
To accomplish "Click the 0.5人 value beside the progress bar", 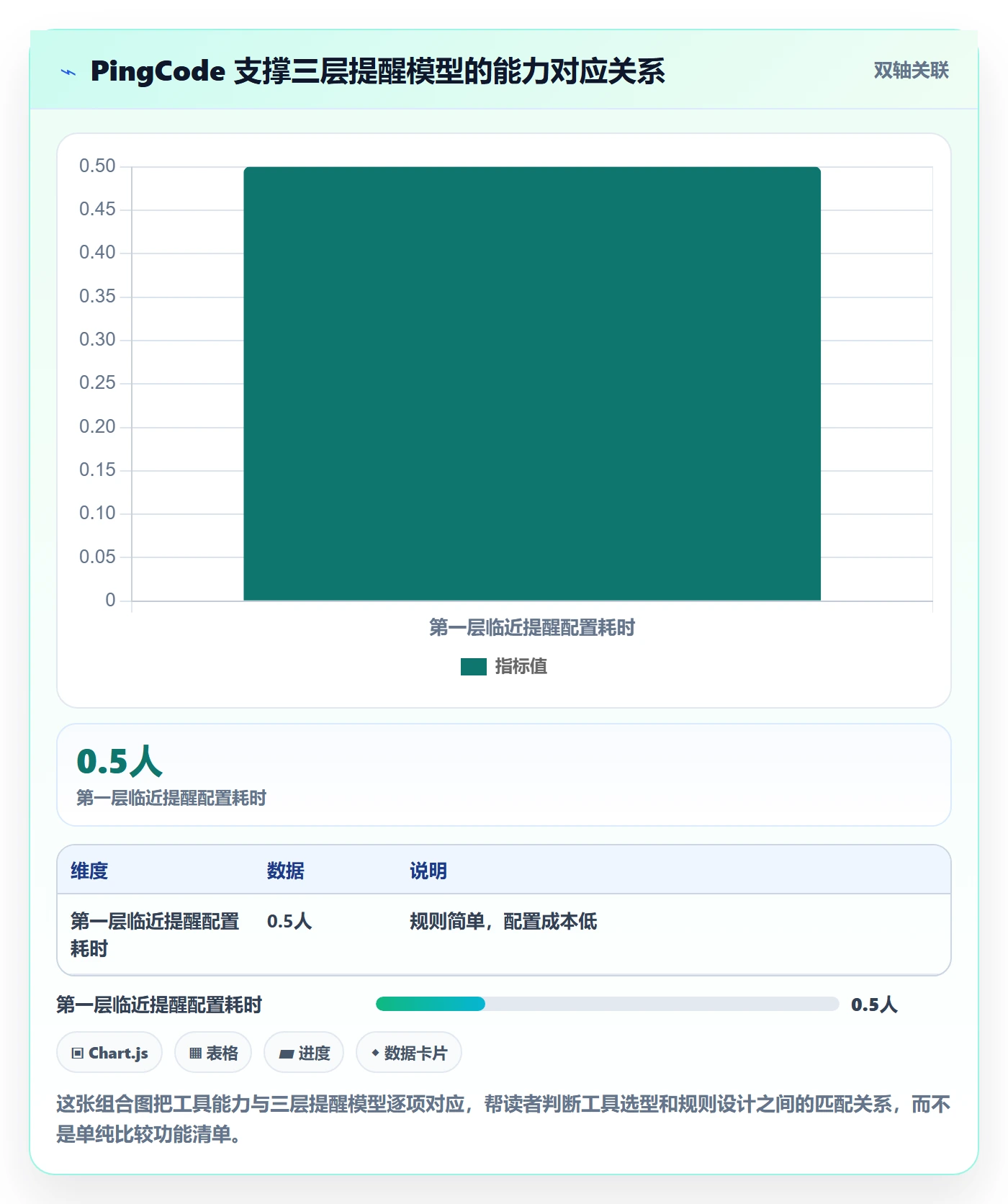I will [874, 1005].
